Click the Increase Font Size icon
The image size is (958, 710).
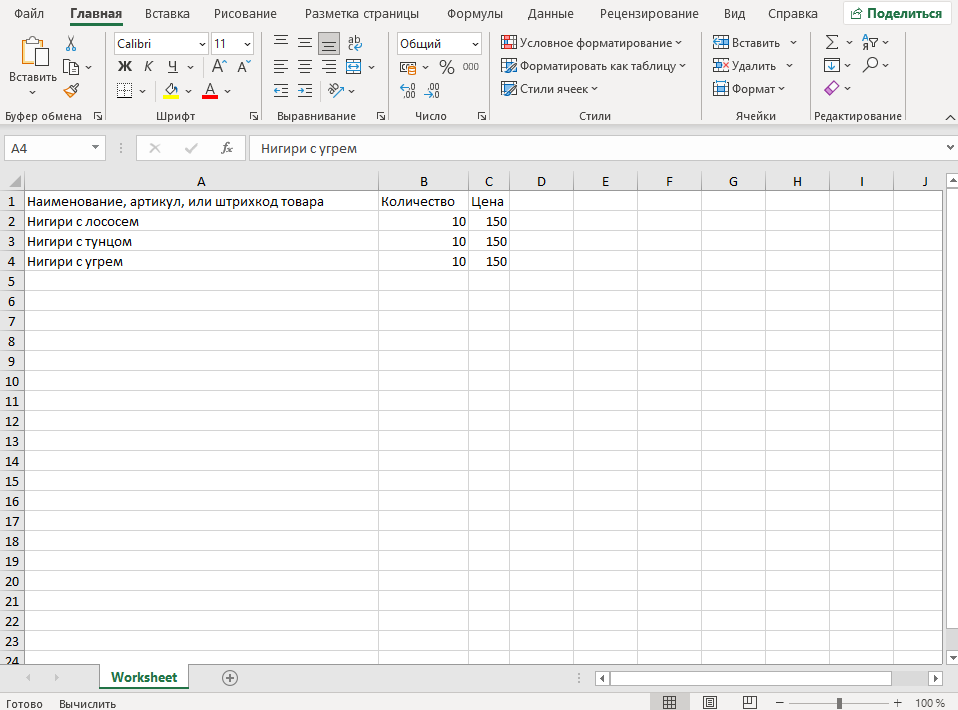(220, 67)
